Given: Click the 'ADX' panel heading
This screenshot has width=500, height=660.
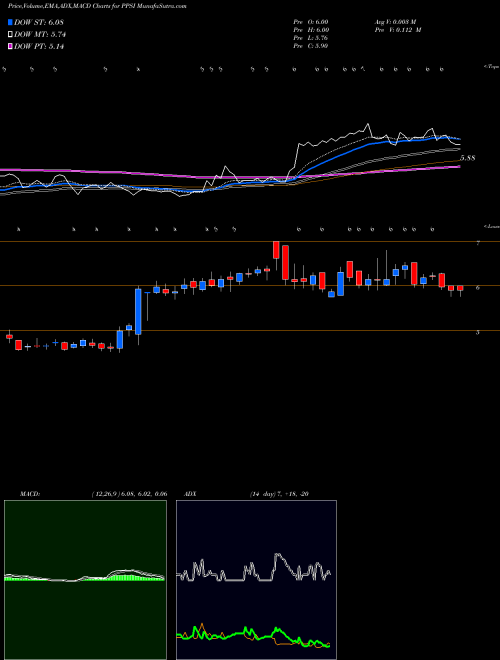Looking at the screenshot, I should coord(191,494).
